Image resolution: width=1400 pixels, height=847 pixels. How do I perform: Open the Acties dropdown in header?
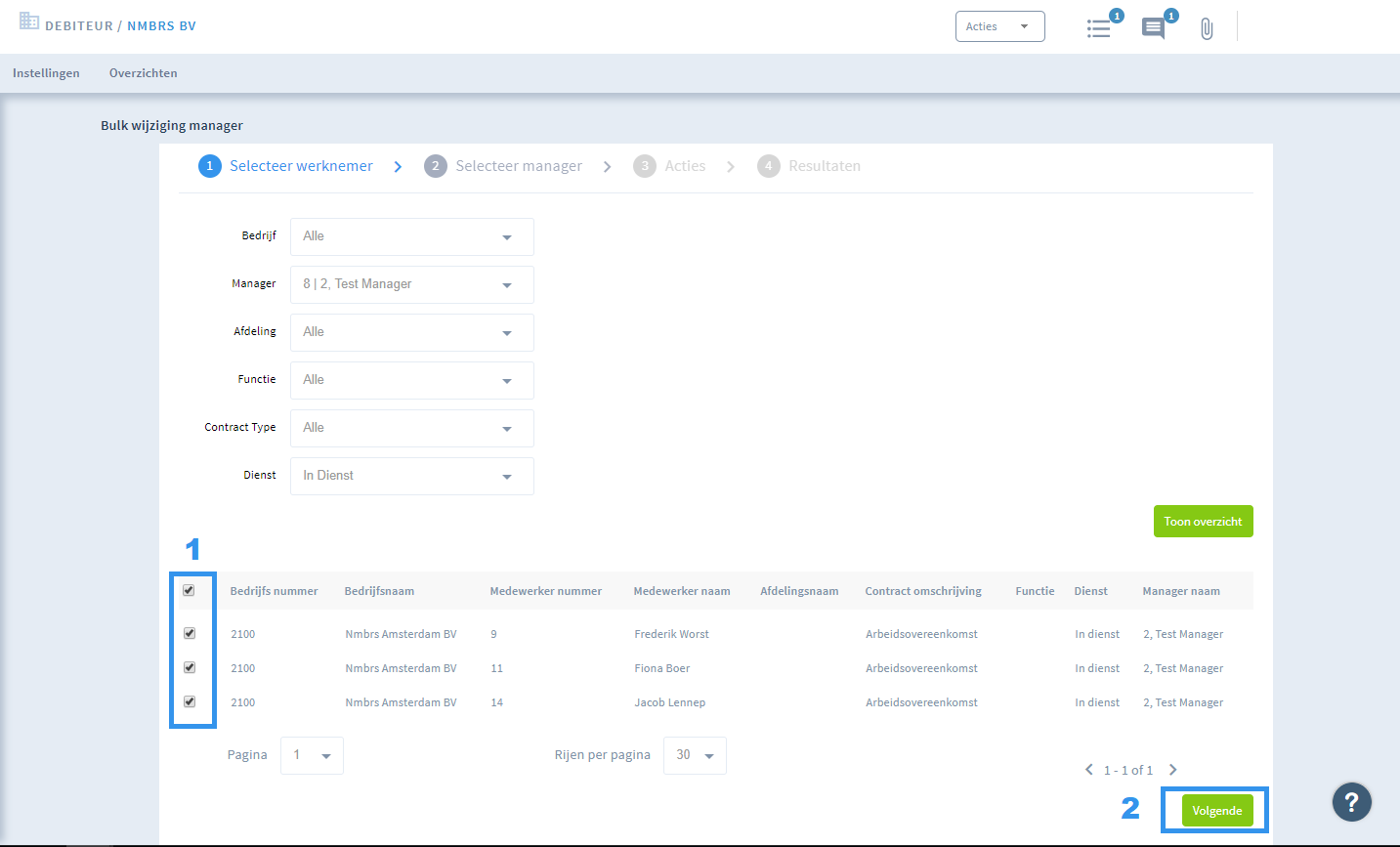coord(1000,26)
